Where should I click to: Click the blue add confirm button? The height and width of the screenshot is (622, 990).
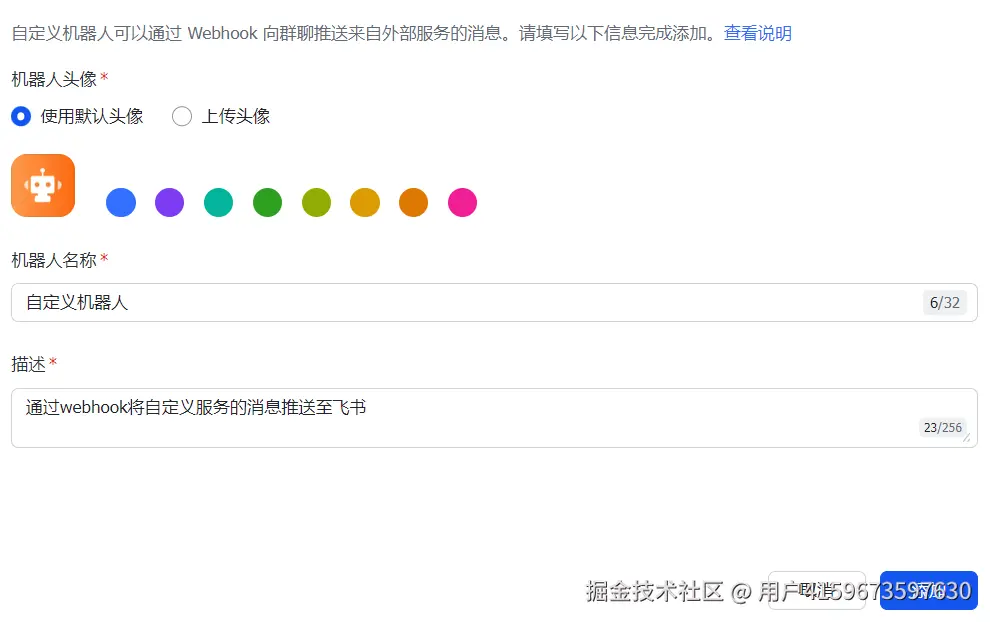click(929, 590)
